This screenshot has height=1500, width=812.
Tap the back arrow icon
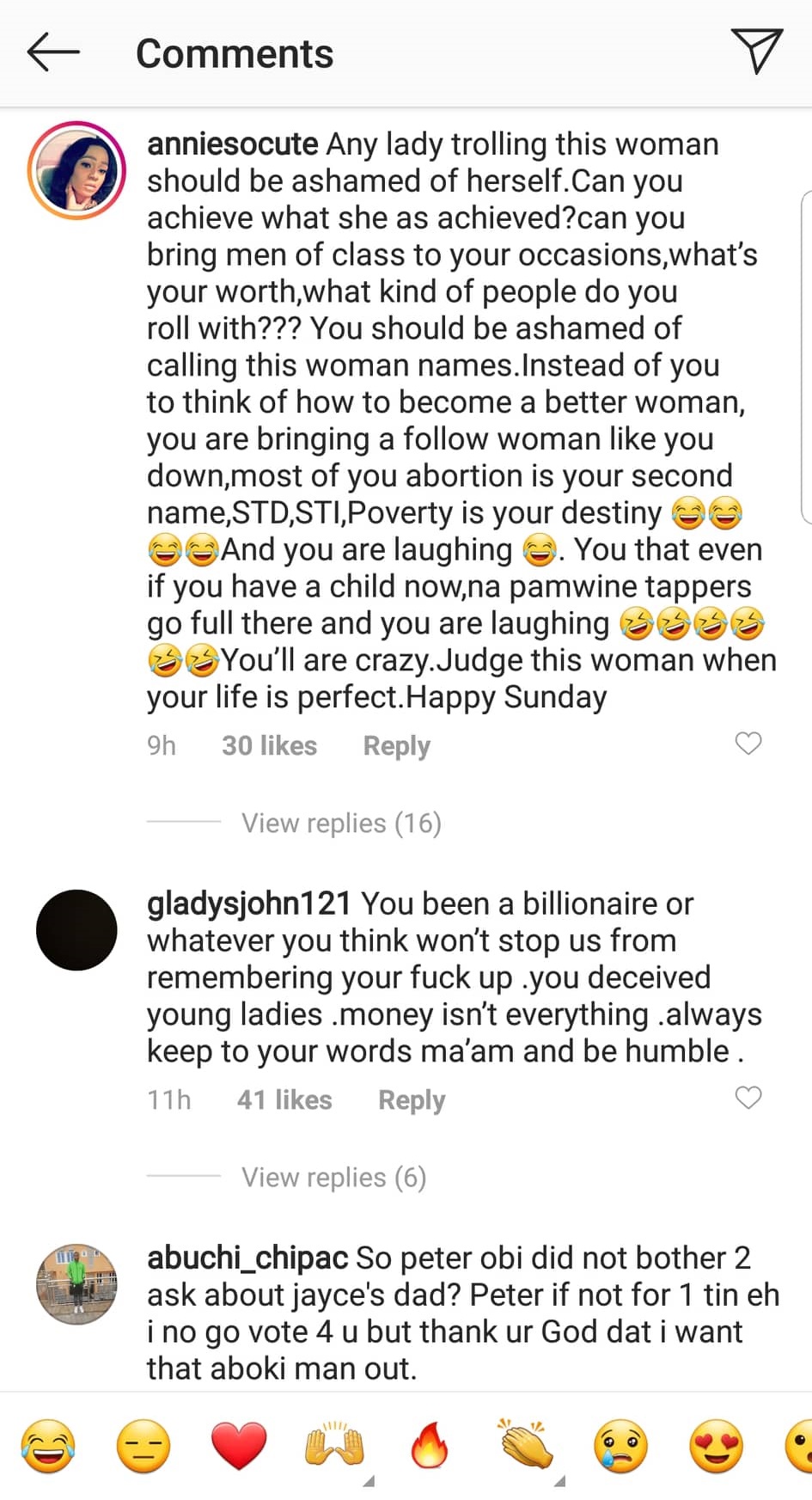click(53, 52)
